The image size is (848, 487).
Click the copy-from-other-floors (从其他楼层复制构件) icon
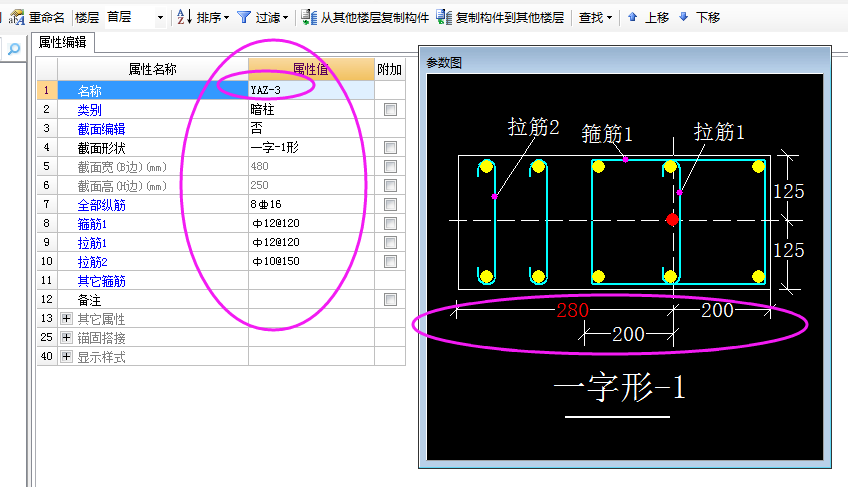click(309, 17)
